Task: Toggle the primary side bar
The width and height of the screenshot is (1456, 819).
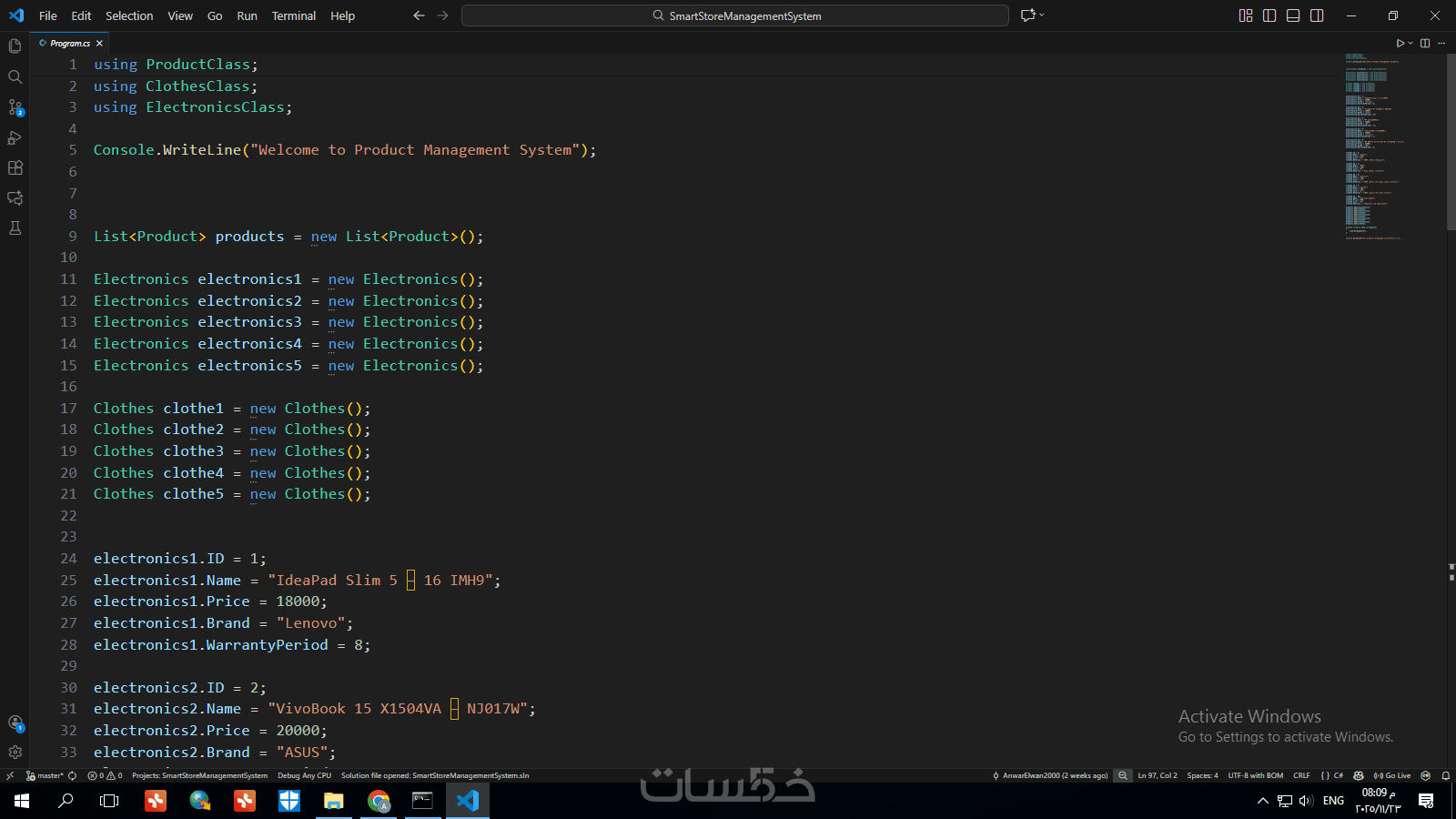Action: click(x=1269, y=15)
